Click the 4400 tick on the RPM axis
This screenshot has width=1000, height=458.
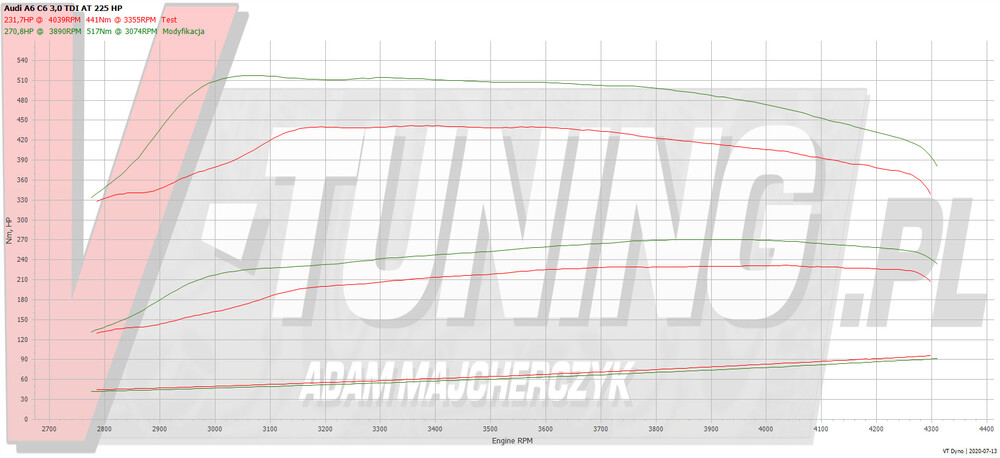tap(985, 429)
